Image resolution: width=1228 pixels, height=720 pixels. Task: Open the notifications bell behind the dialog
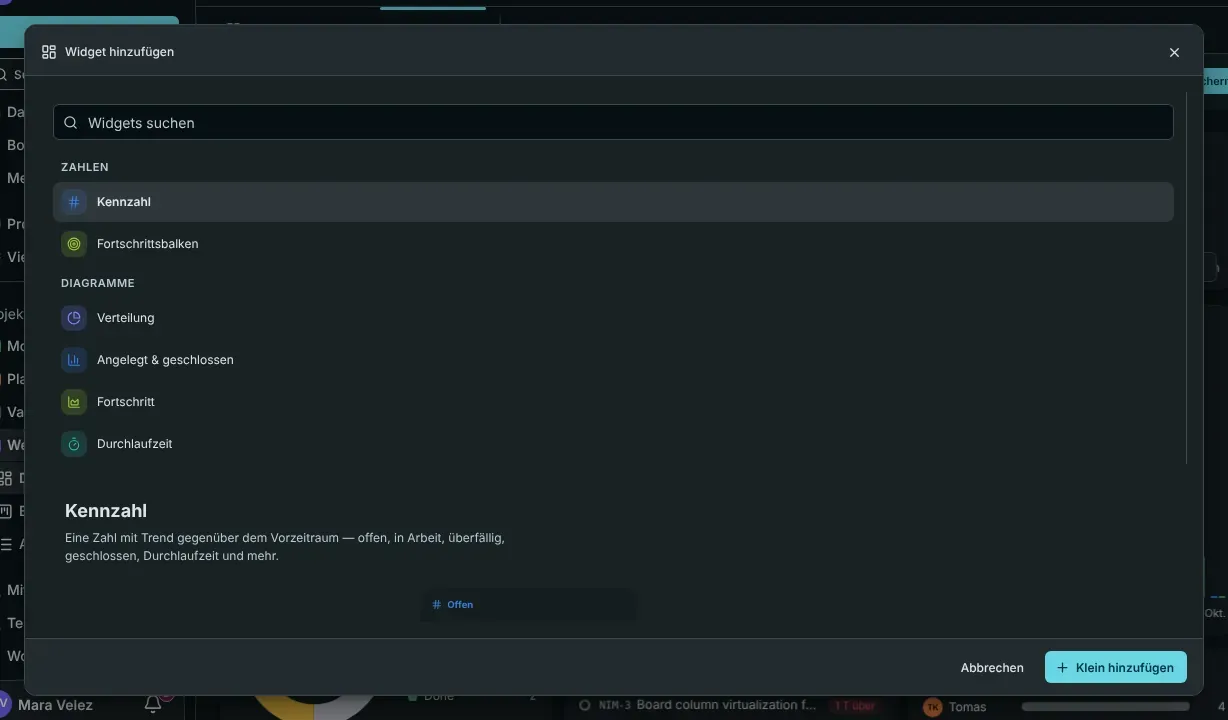(153, 705)
